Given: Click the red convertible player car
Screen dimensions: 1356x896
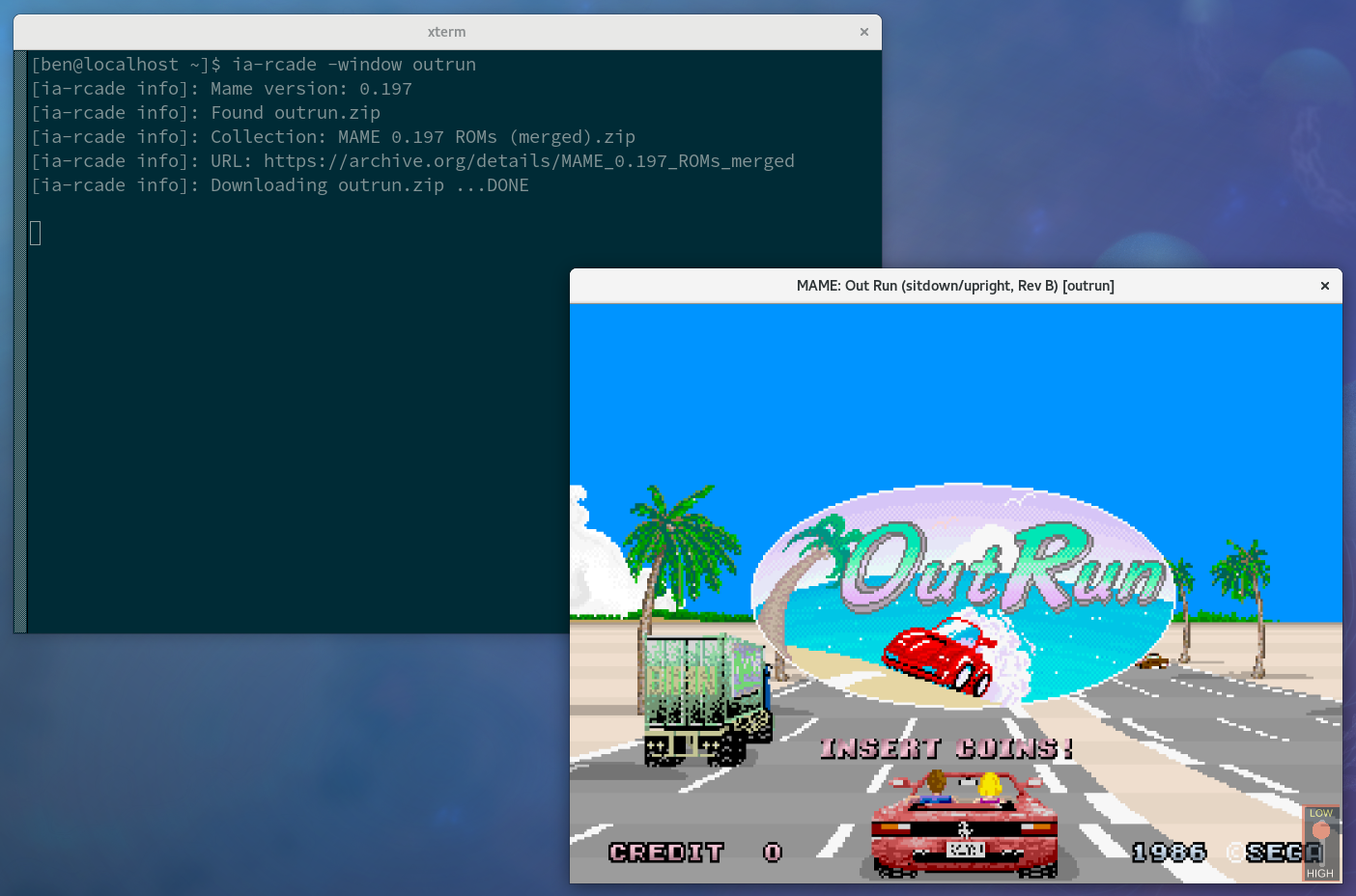Looking at the screenshot, I should pos(964,824).
